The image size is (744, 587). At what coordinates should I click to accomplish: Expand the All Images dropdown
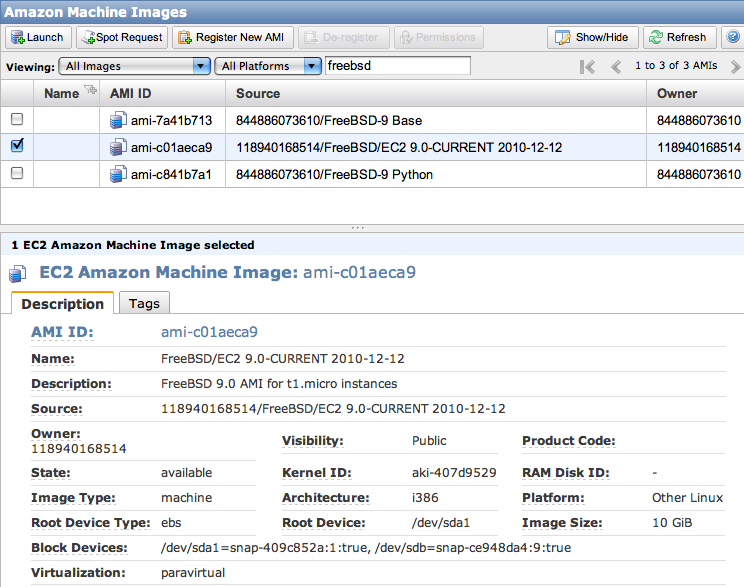(x=134, y=66)
